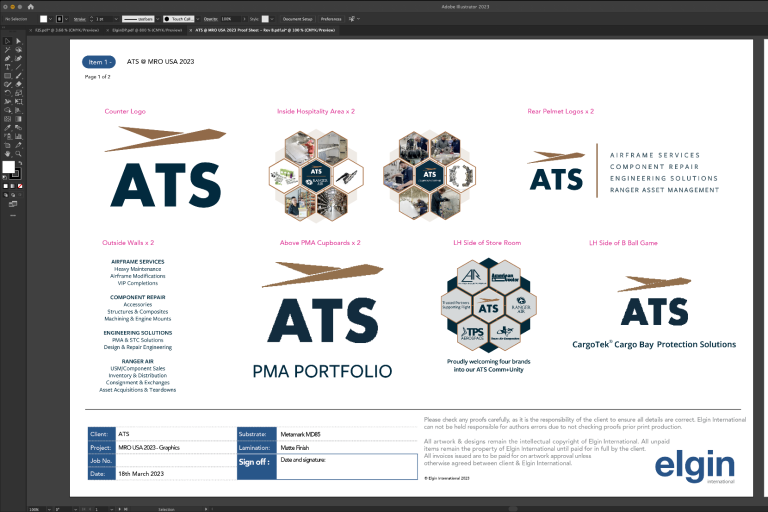The image size is (768, 512).
Task: Open the Stroke panel link
Action: 79,19
